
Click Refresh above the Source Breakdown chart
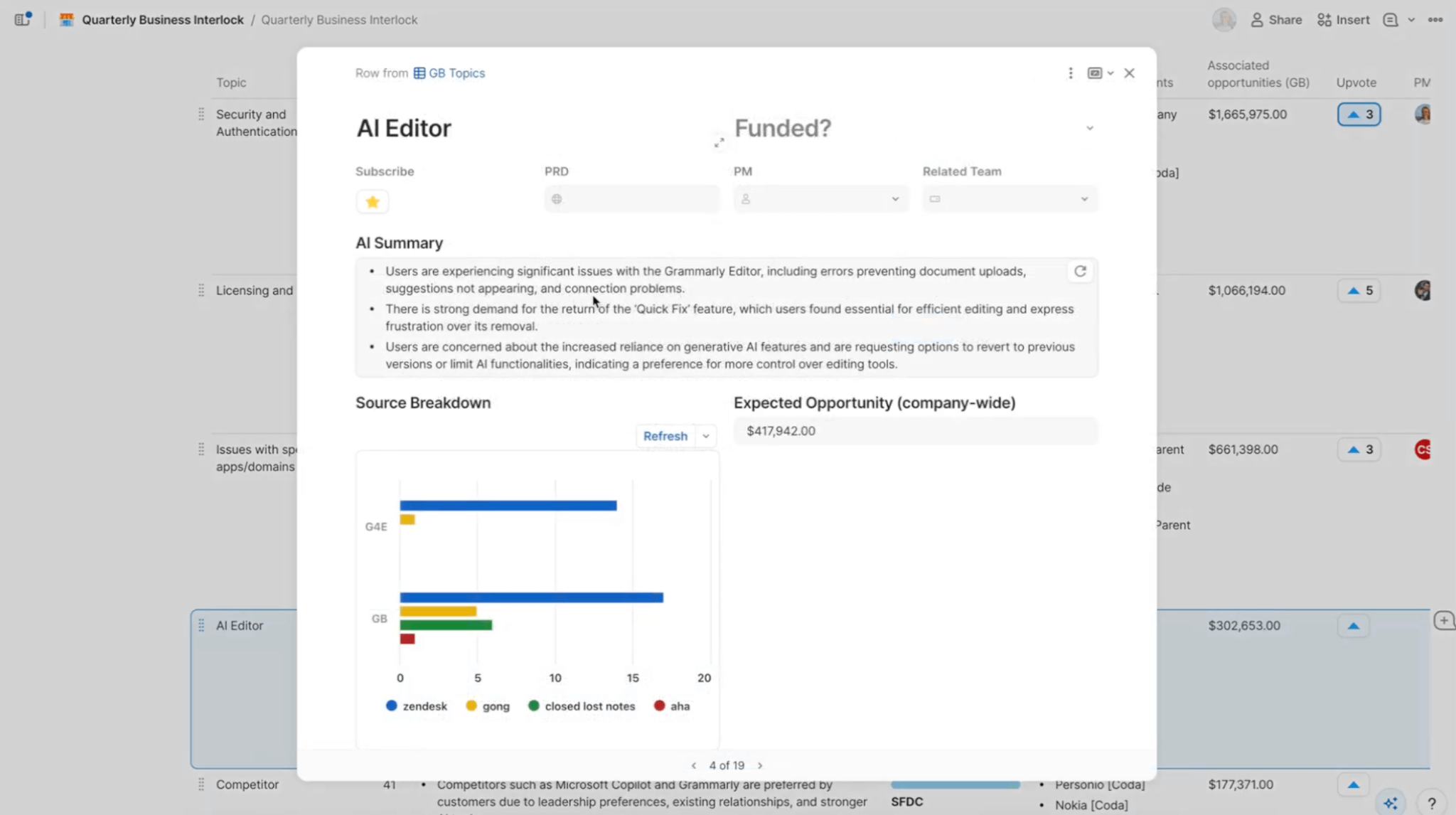(664, 435)
